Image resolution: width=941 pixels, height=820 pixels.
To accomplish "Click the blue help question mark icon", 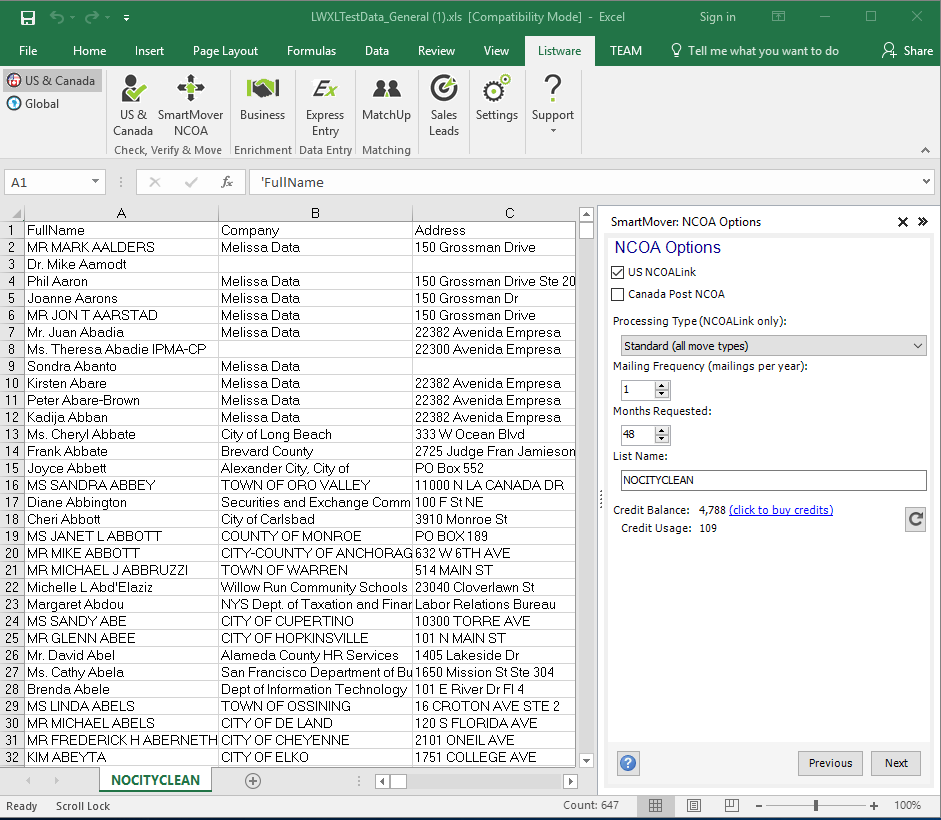I will 628,763.
